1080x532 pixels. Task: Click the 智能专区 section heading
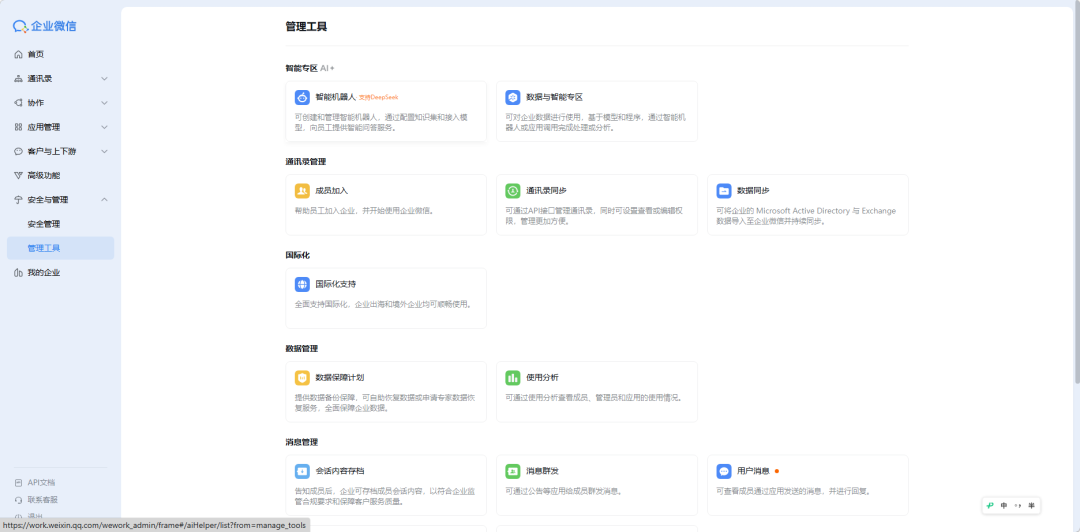click(302, 68)
